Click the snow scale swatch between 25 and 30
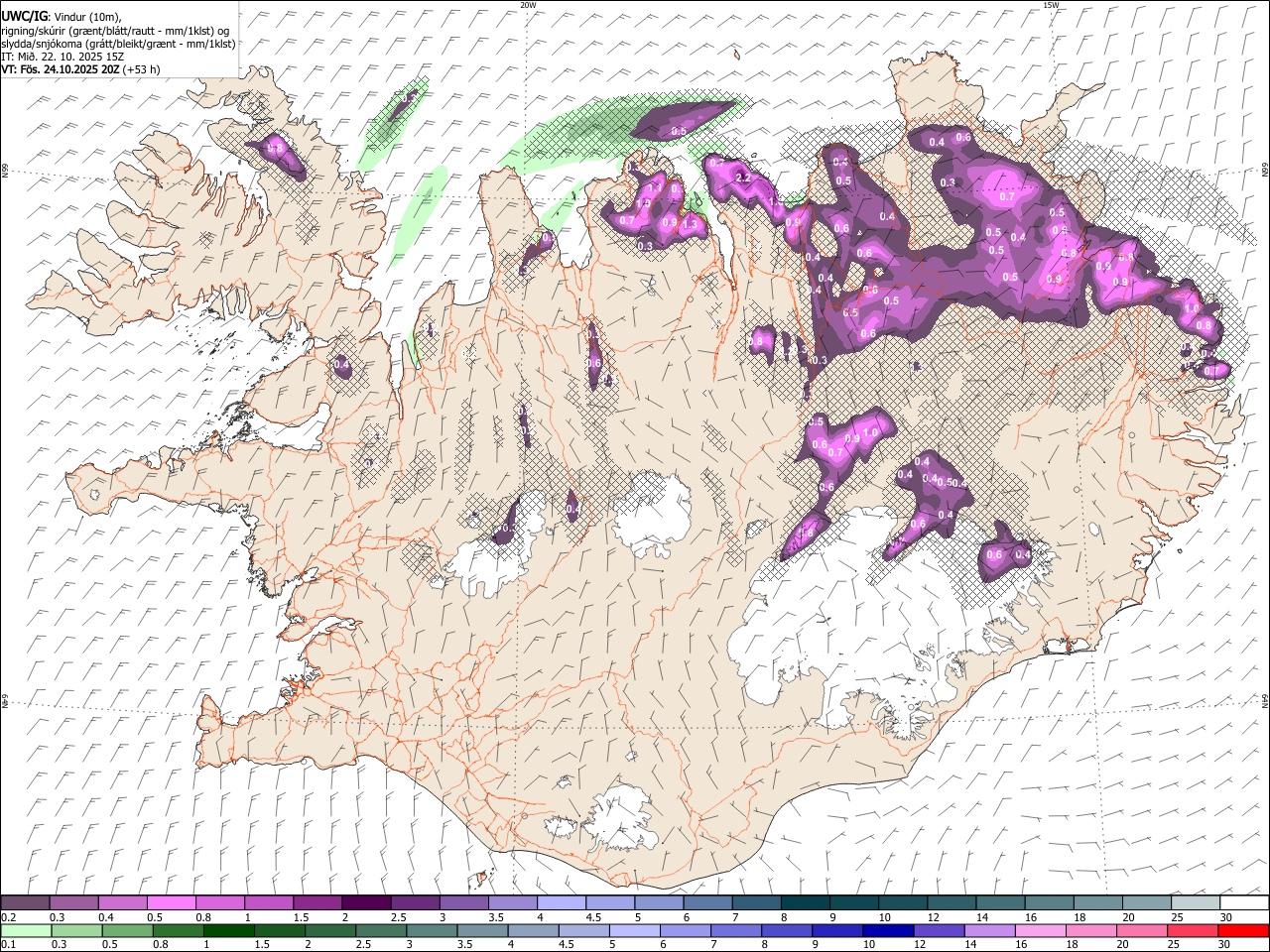Image resolution: width=1270 pixels, height=952 pixels. [1196, 903]
